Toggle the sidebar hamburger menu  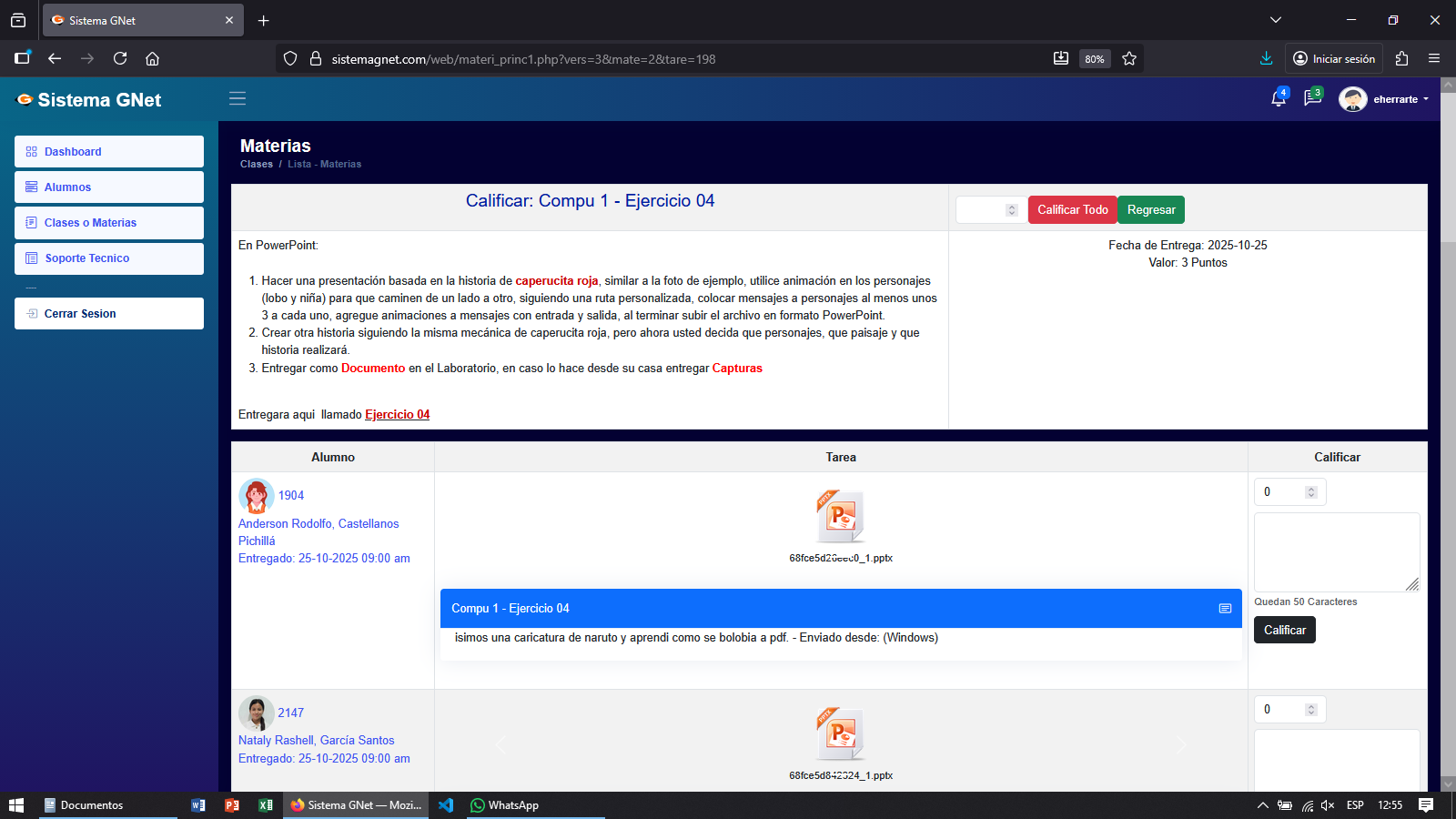point(238,98)
